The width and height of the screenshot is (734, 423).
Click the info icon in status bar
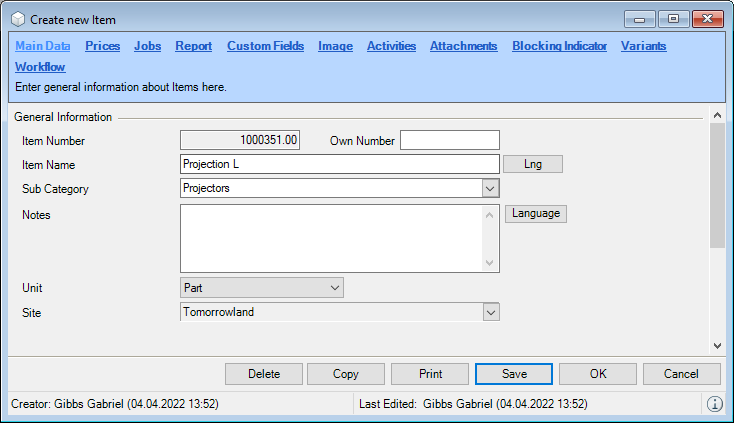pos(715,404)
